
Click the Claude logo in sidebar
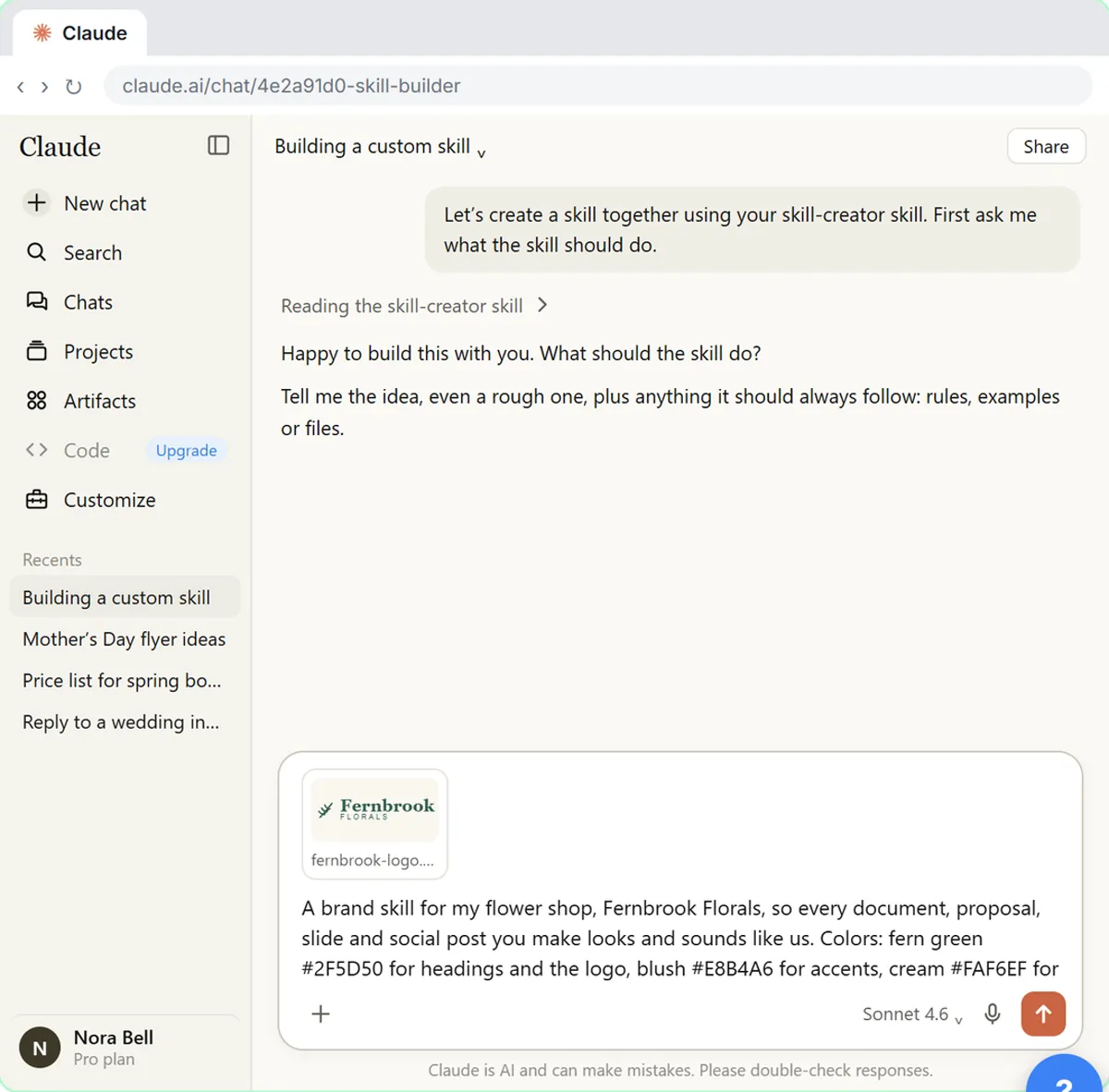[60, 146]
